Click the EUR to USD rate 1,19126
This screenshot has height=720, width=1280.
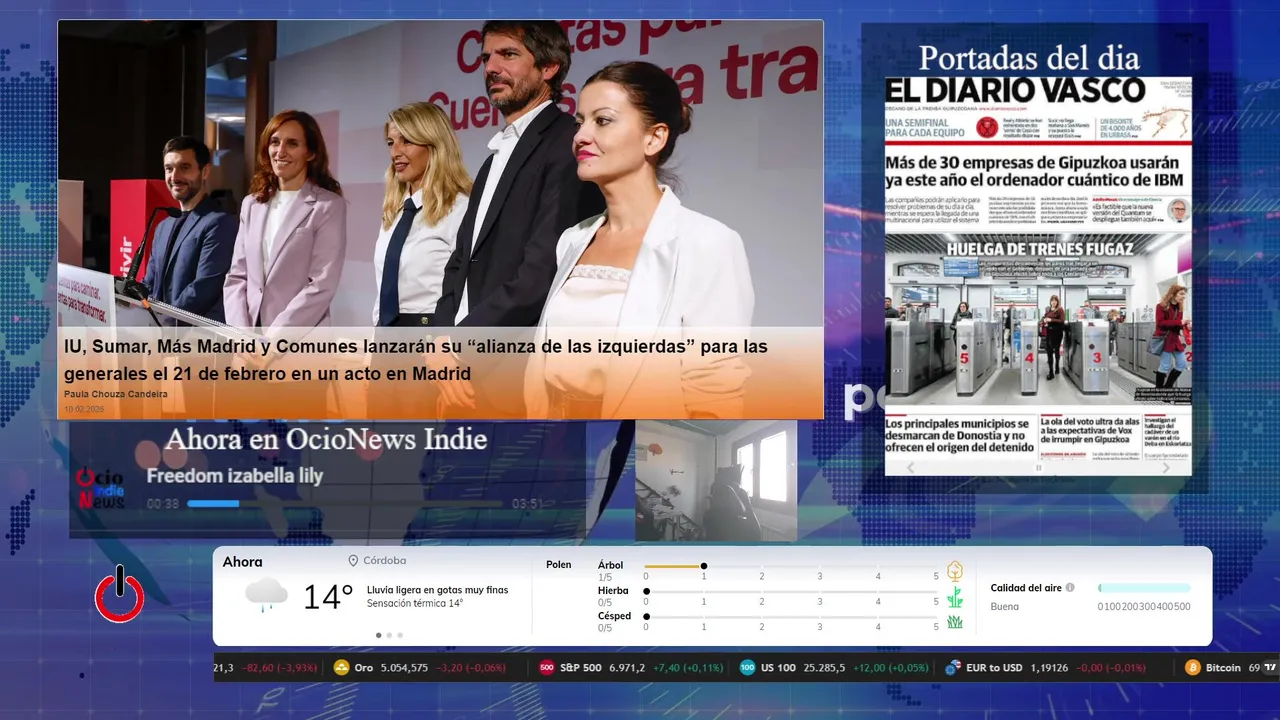pyautogui.click(x=1049, y=668)
